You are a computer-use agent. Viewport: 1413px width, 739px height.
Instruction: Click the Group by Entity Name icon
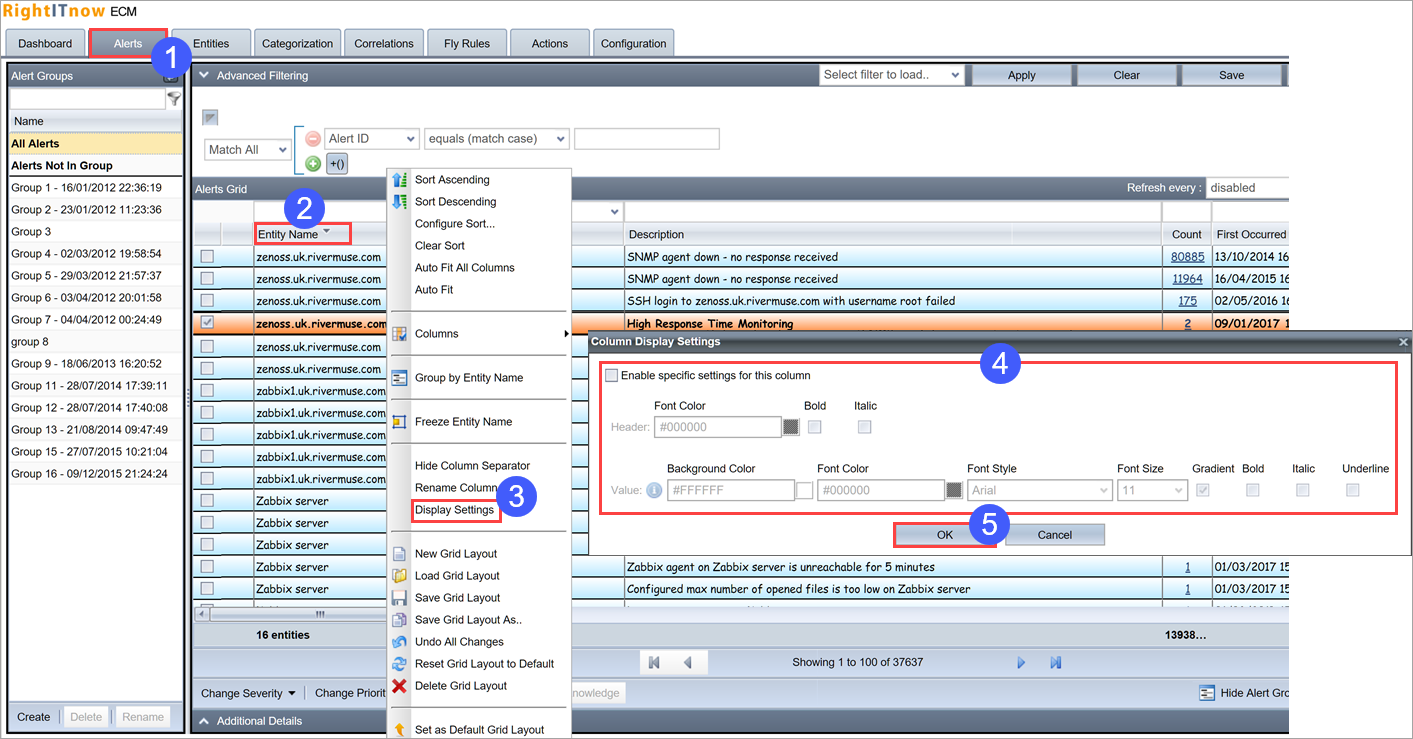[x=400, y=378]
